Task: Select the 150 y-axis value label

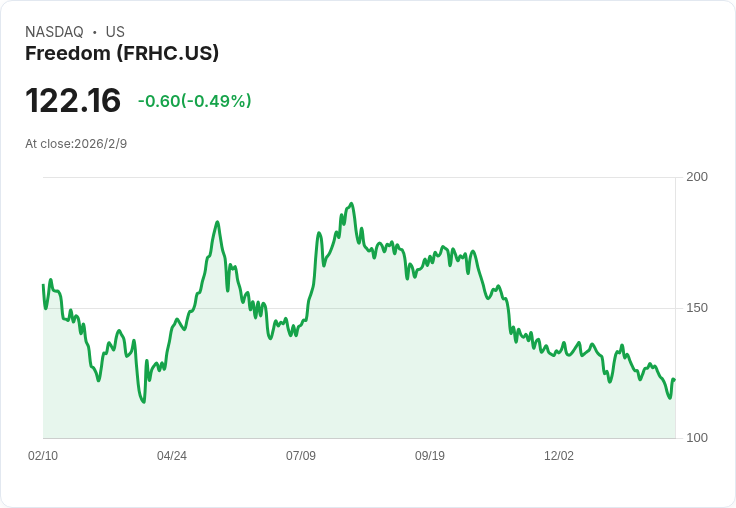Action: (x=697, y=308)
